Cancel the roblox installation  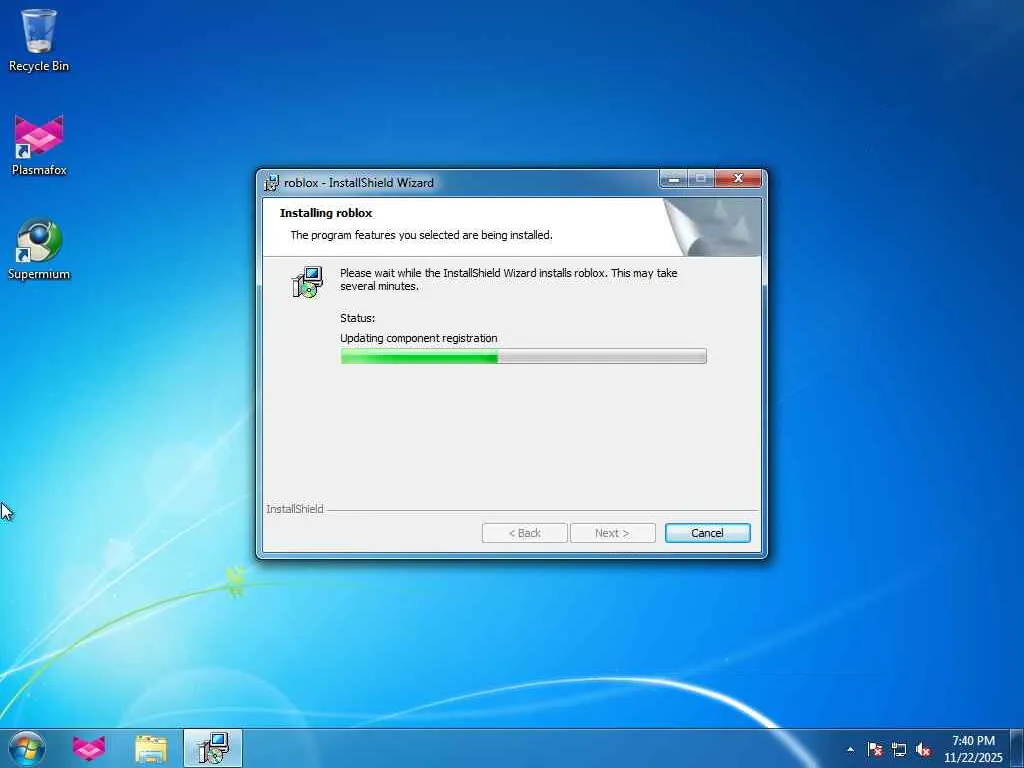click(x=707, y=533)
